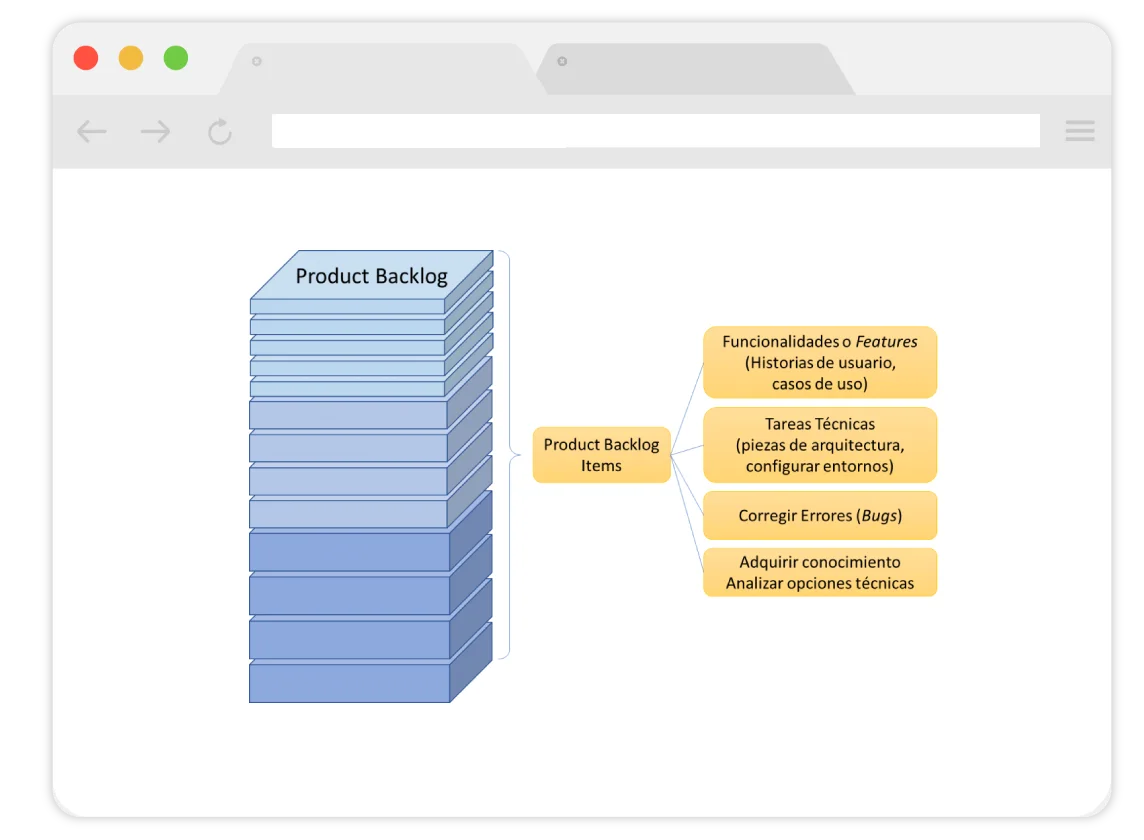The width and height of the screenshot is (1144, 840).
Task: Click the Product Backlog title on the stack
Action: [371, 276]
